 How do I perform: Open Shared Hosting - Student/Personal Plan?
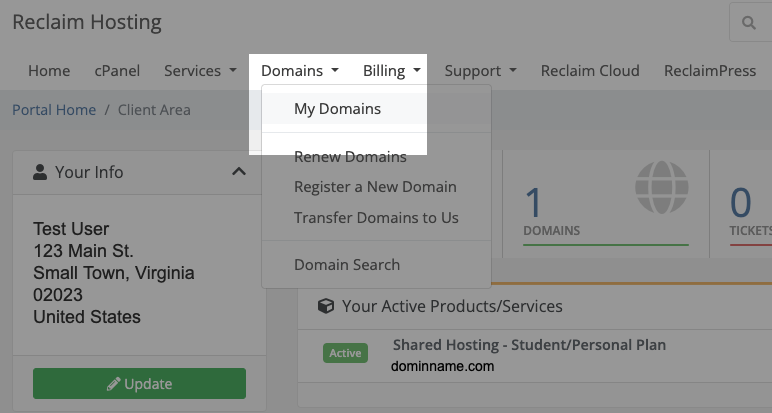tap(529, 345)
